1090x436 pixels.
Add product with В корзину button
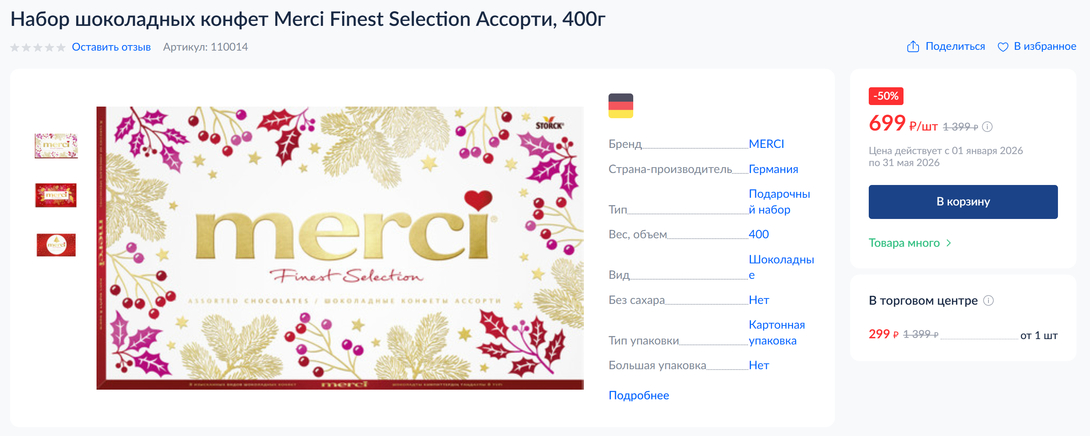click(x=963, y=202)
